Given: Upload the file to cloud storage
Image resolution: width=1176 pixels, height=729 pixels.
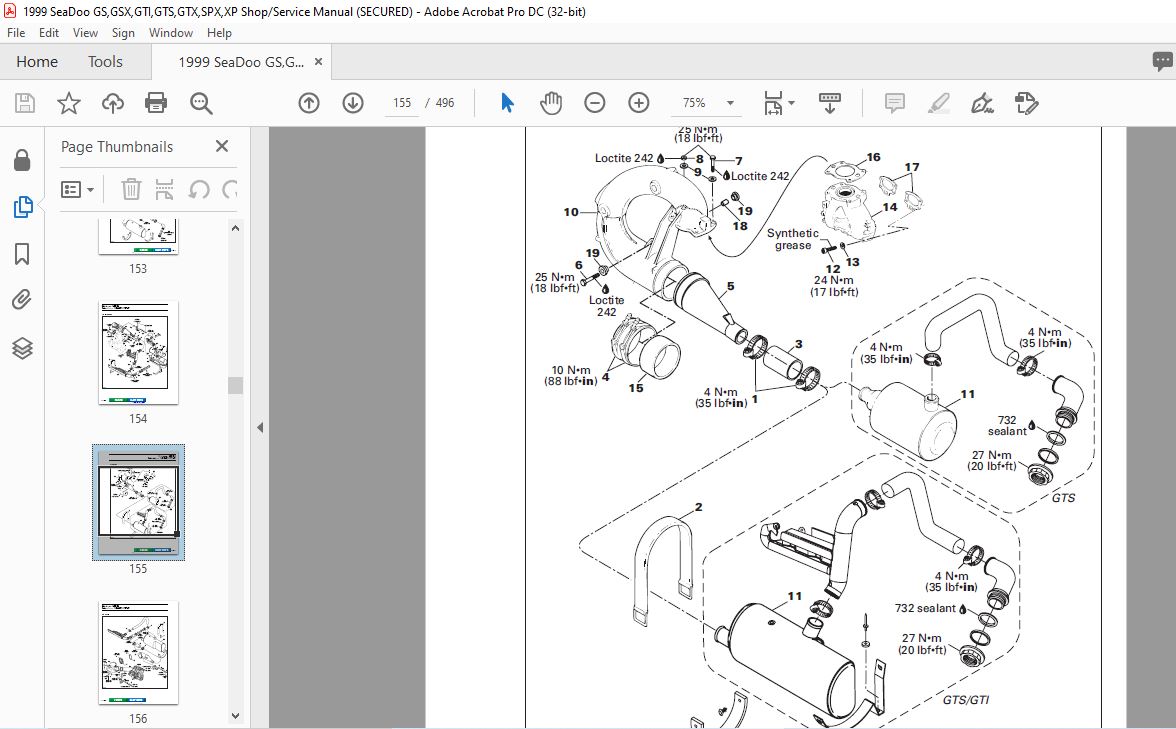Looking at the screenshot, I should click(112, 103).
